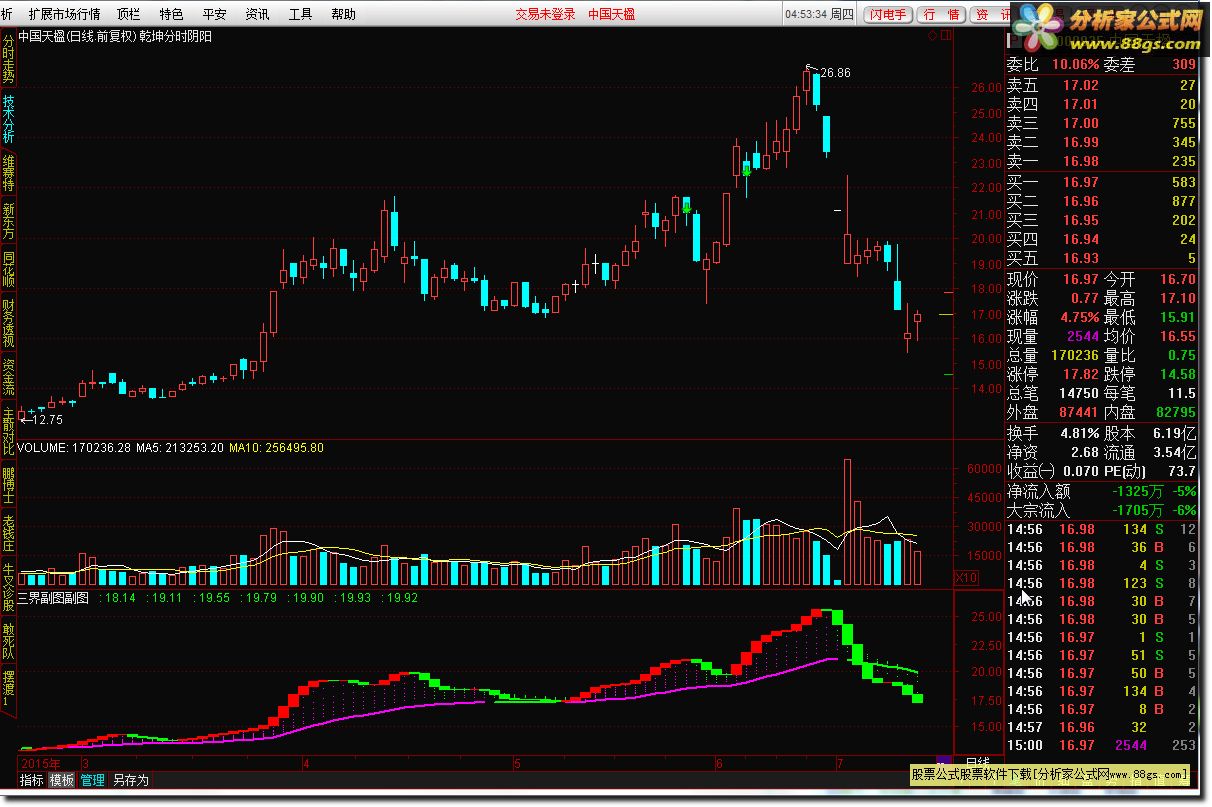The width and height of the screenshot is (1212, 807).
Task: Open the 顶栏 menu
Action: tap(128, 14)
